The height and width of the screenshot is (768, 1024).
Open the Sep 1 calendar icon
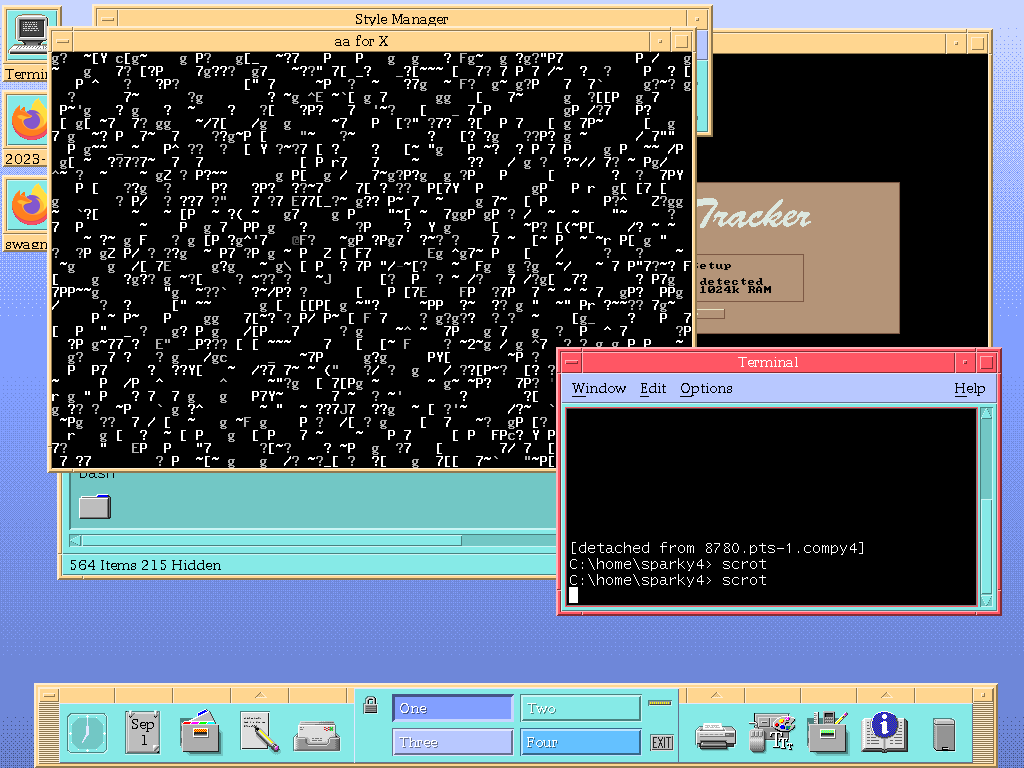(143, 733)
